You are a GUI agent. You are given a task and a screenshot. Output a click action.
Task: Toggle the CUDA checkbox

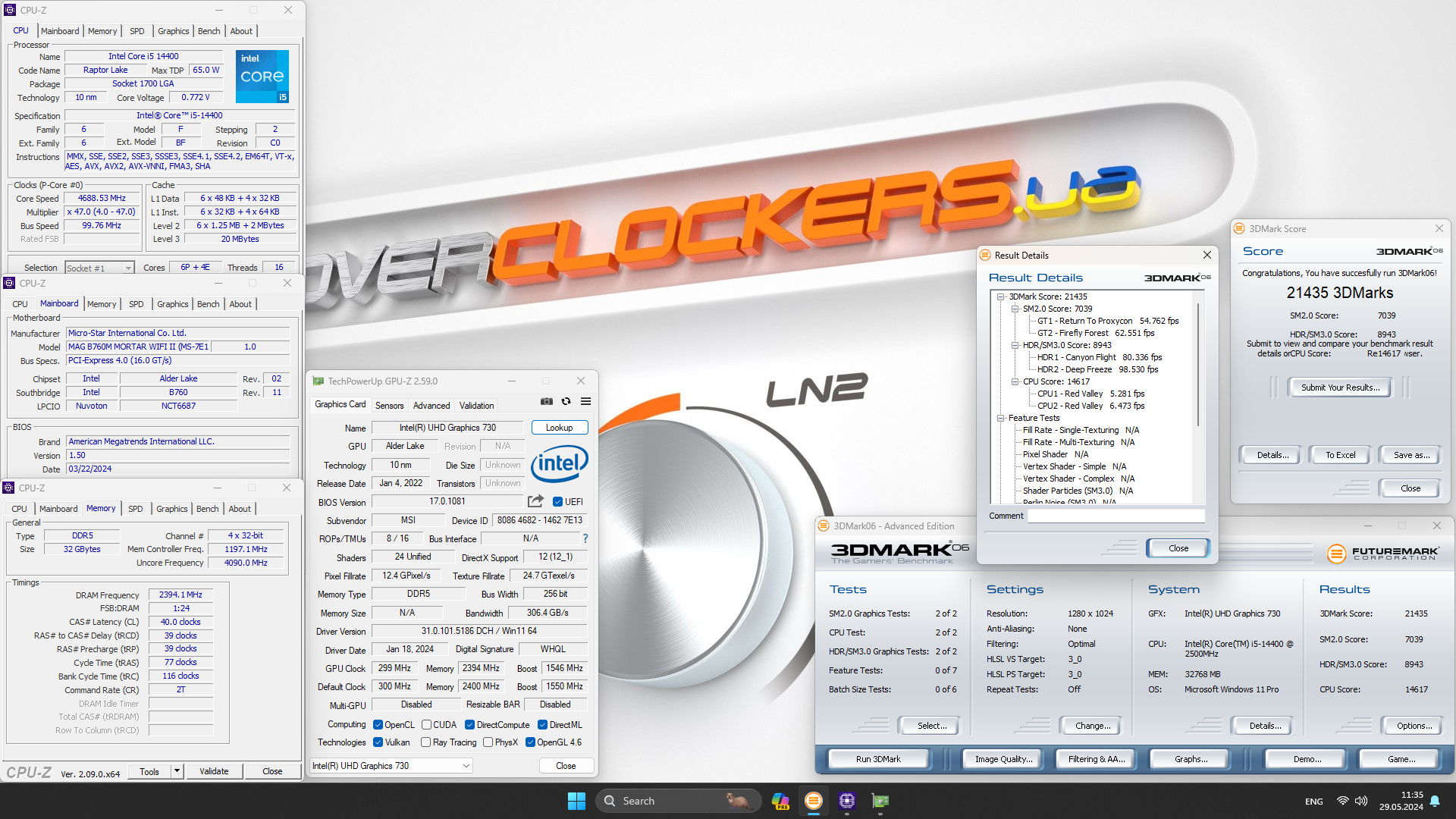pos(426,725)
